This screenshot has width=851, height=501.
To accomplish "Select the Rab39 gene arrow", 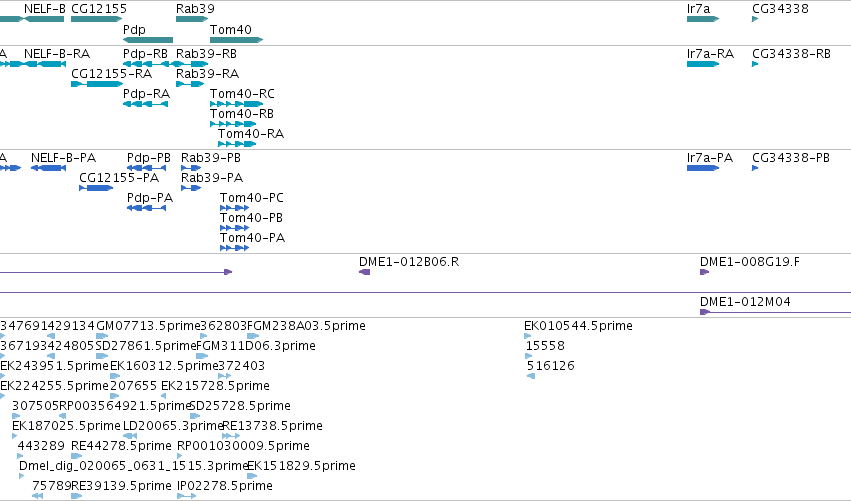I will (x=192, y=19).
